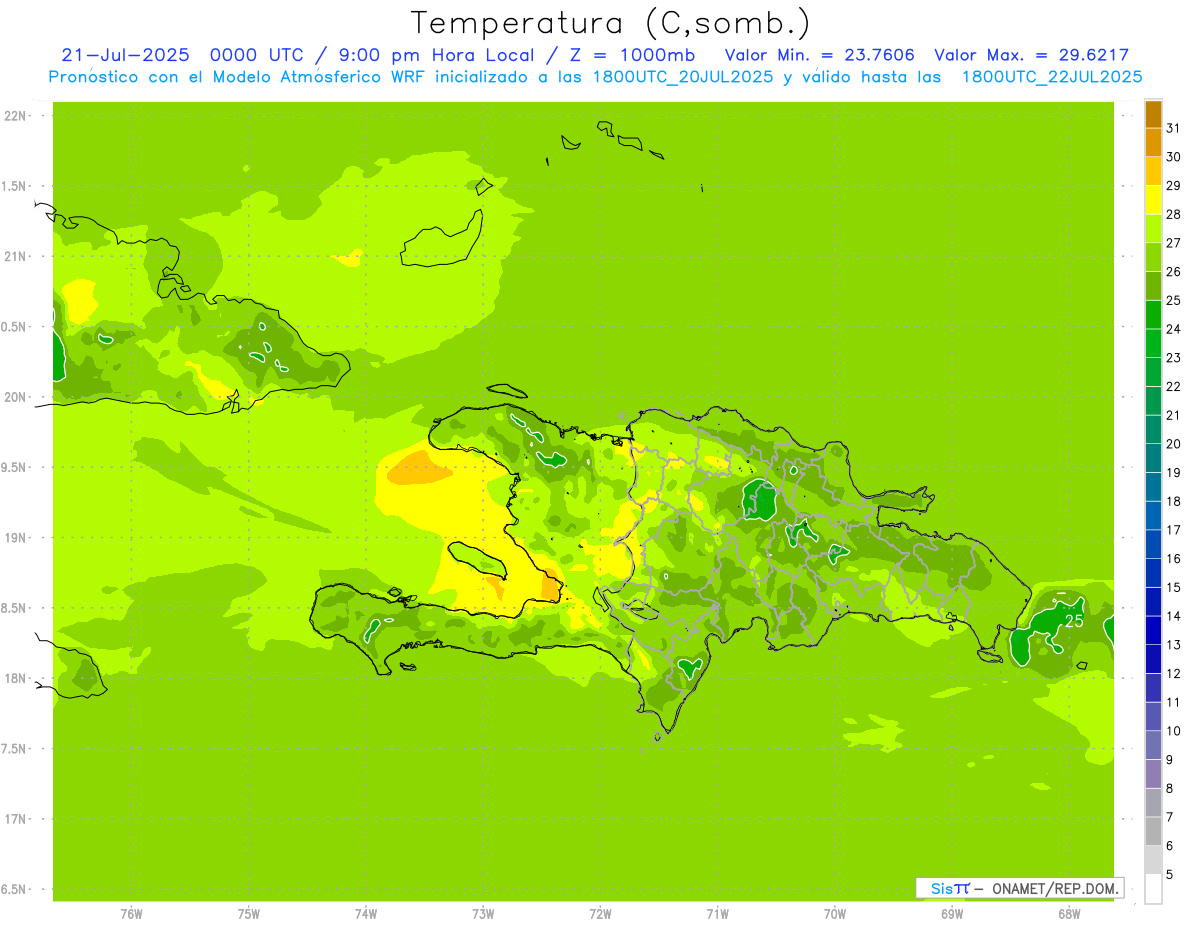1200x927 pixels.
Task: Click the "71W" longitude axis label
Action: pyautogui.click(x=717, y=913)
